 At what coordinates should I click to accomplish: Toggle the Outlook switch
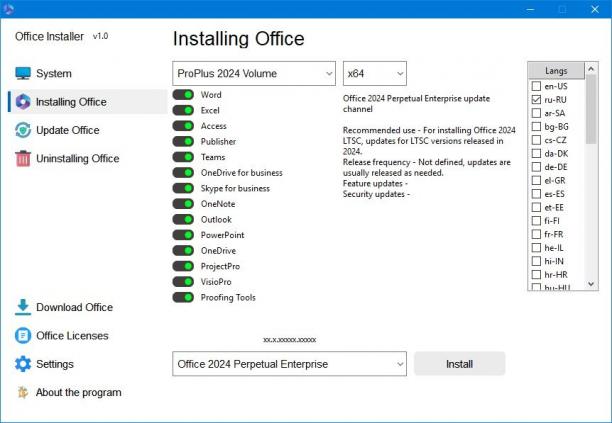[183, 219]
